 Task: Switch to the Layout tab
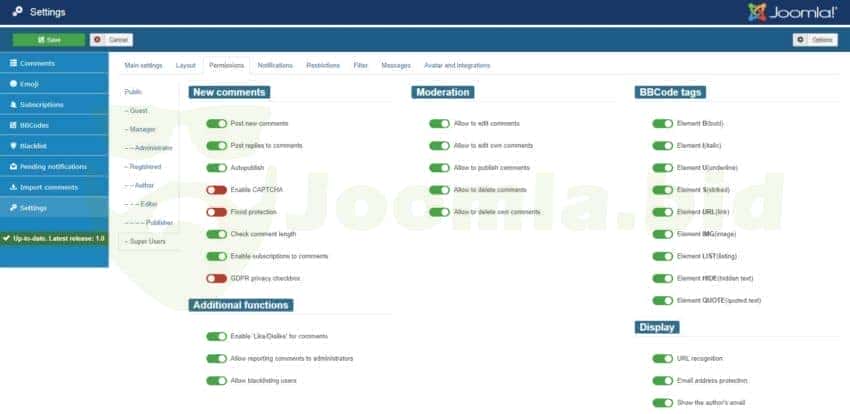(x=186, y=65)
